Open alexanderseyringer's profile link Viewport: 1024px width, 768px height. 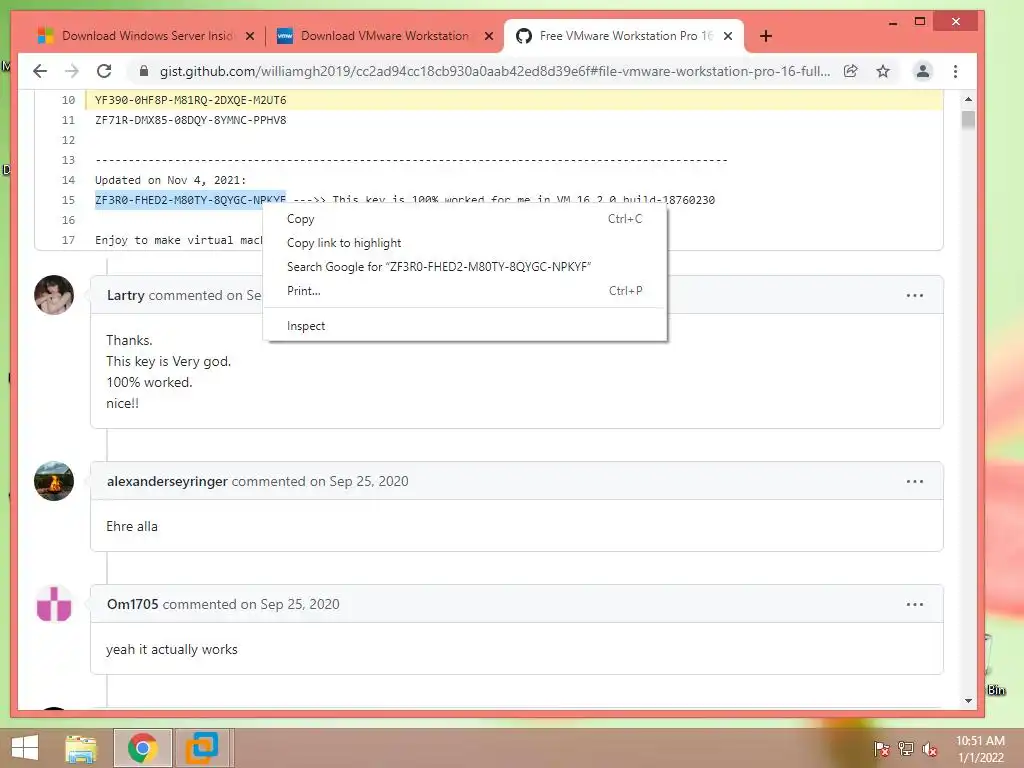(167, 481)
